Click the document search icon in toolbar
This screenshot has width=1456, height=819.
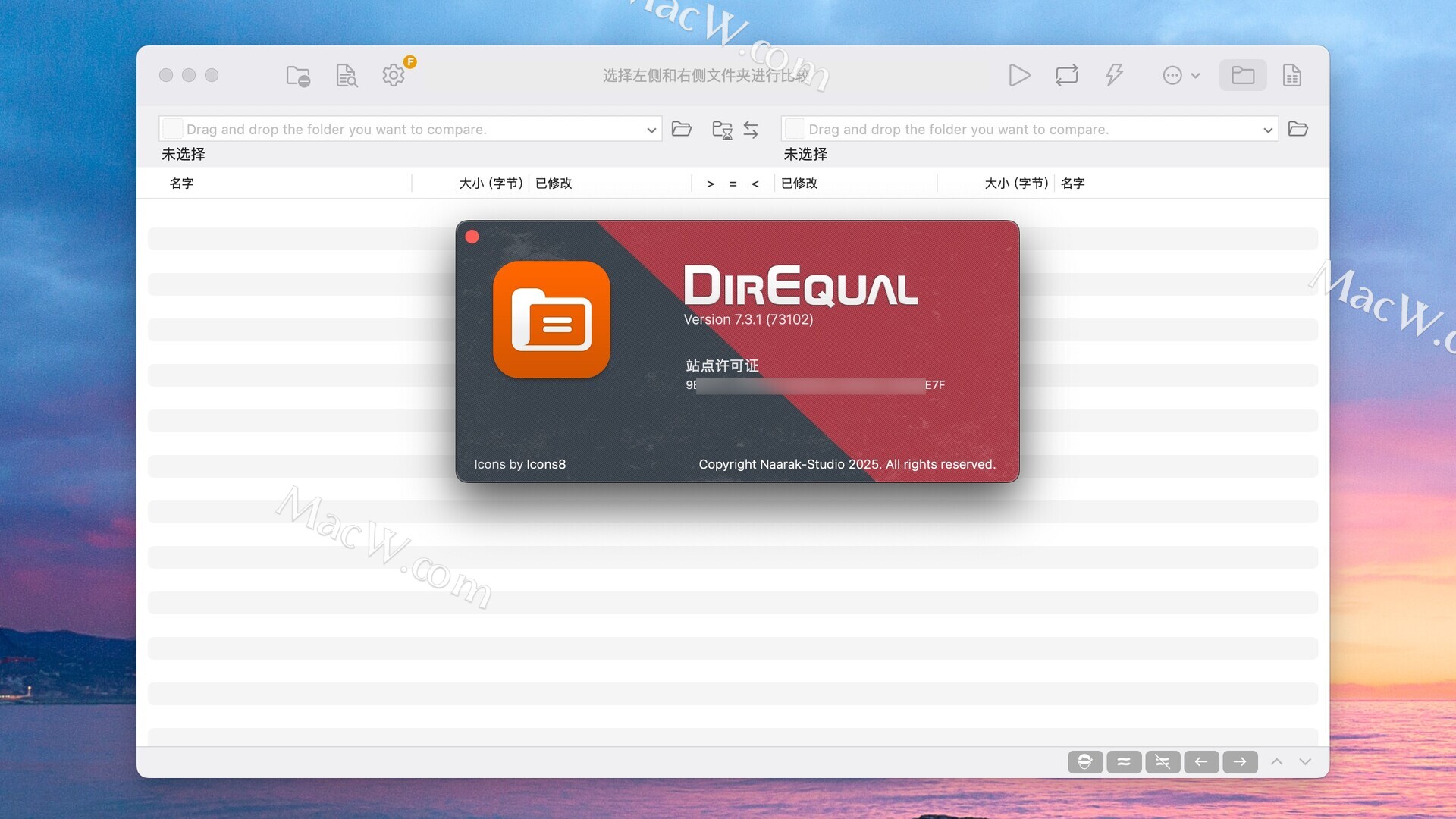pyautogui.click(x=346, y=75)
